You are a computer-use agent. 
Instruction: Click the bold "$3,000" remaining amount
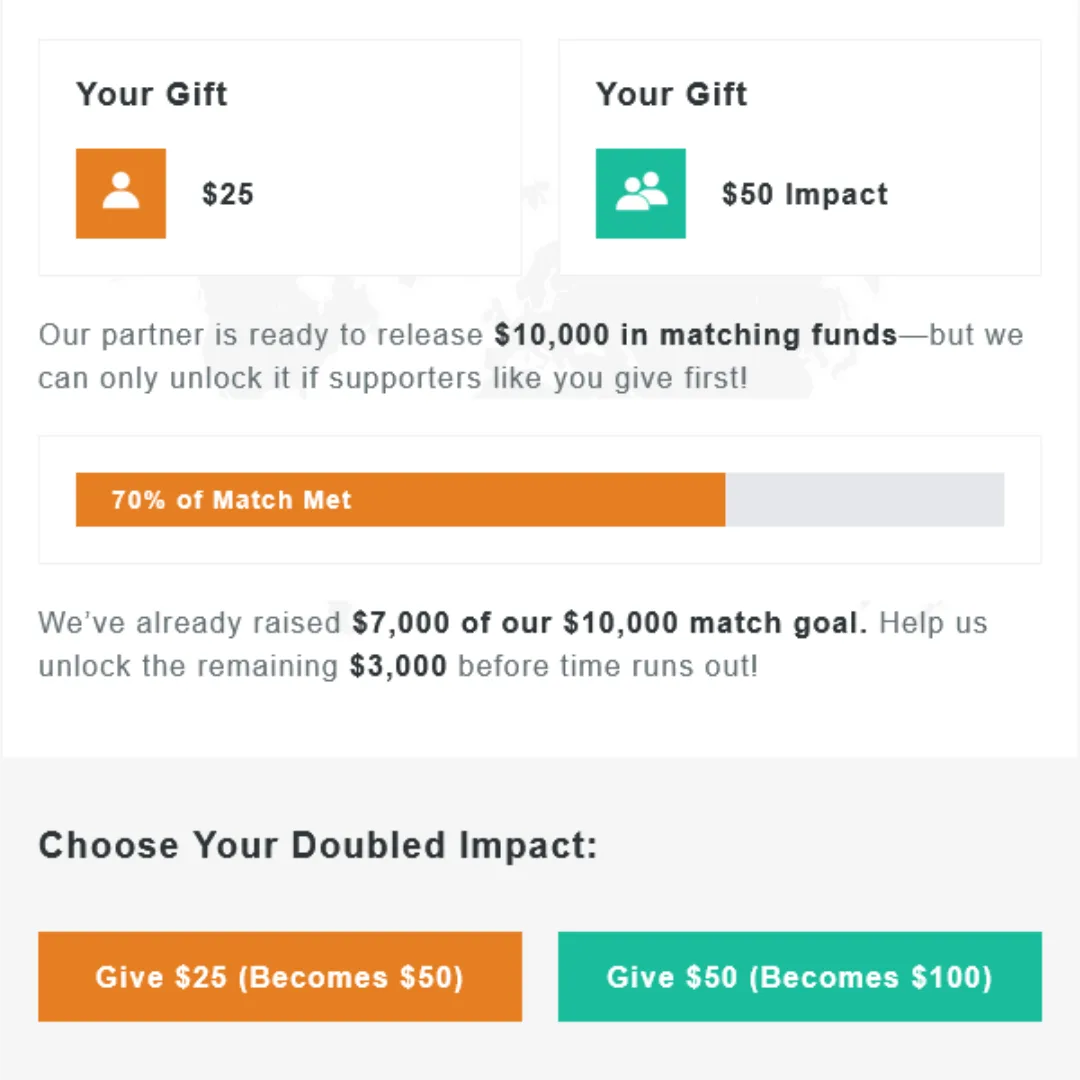398,666
